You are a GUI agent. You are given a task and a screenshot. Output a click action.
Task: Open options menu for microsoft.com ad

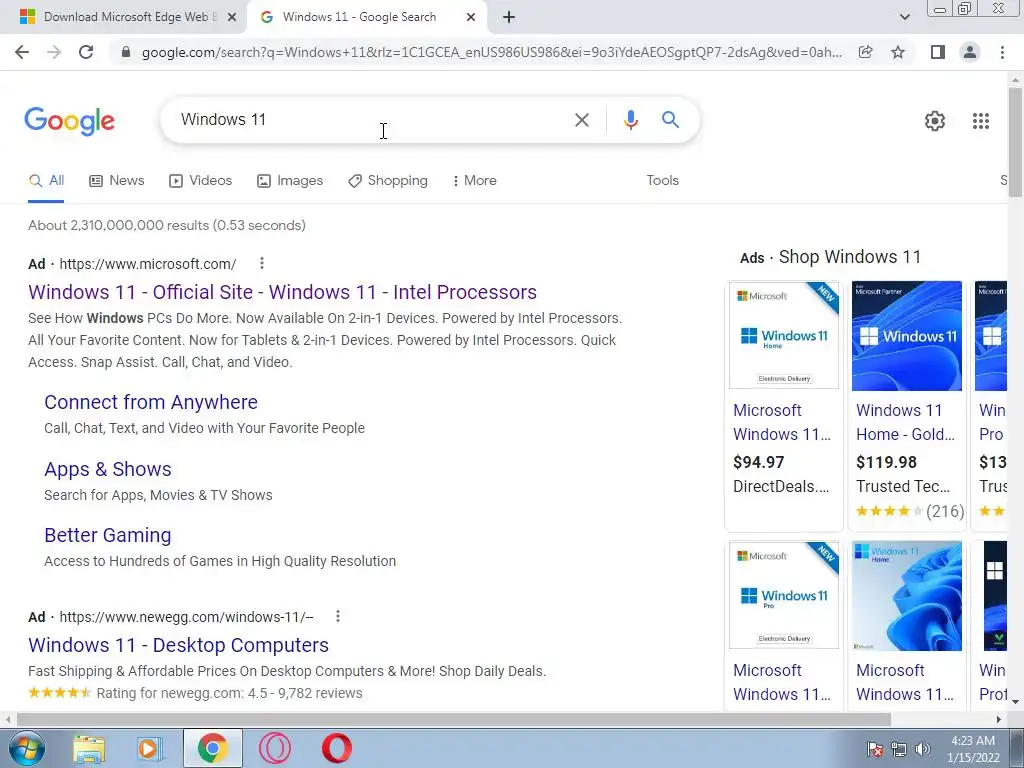[262, 263]
